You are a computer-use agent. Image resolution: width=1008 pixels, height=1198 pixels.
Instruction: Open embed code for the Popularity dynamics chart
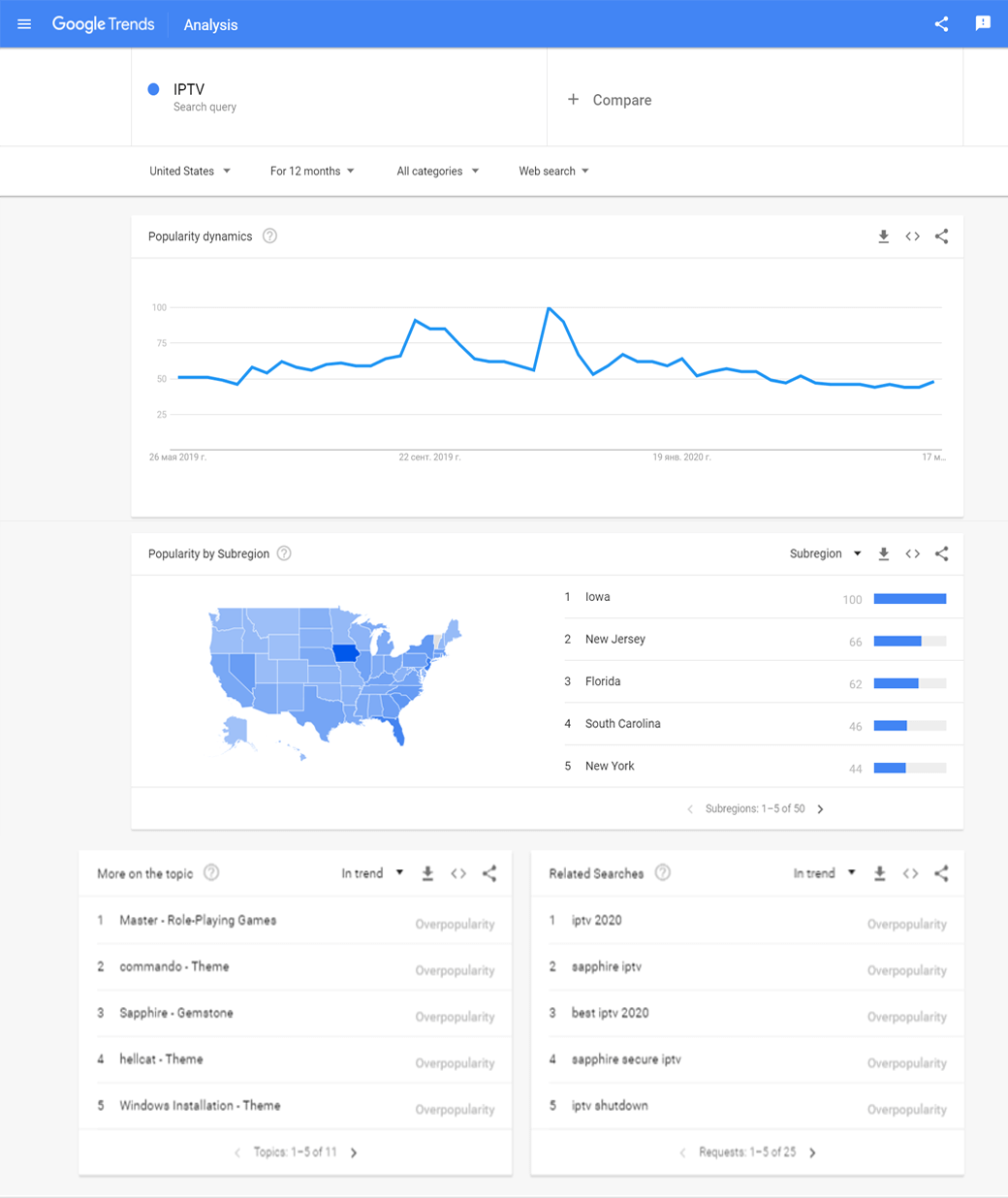(912, 236)
